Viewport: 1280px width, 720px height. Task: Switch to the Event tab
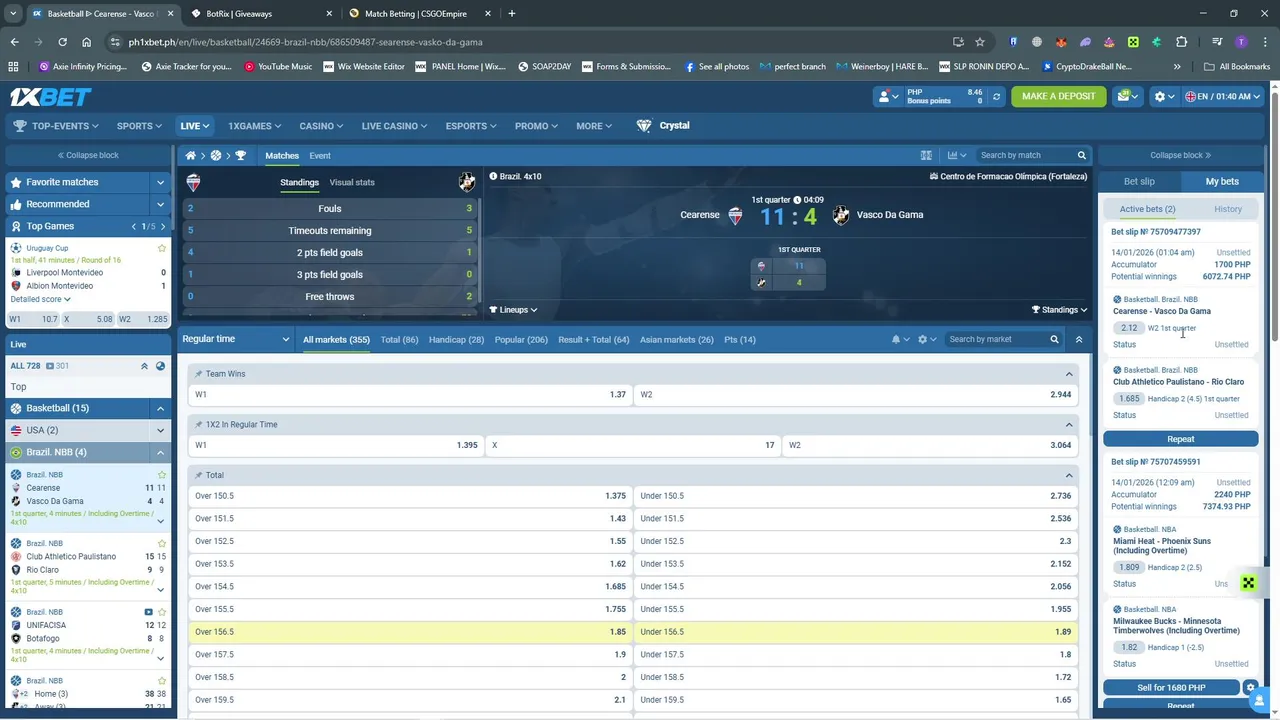pos(320,156)
